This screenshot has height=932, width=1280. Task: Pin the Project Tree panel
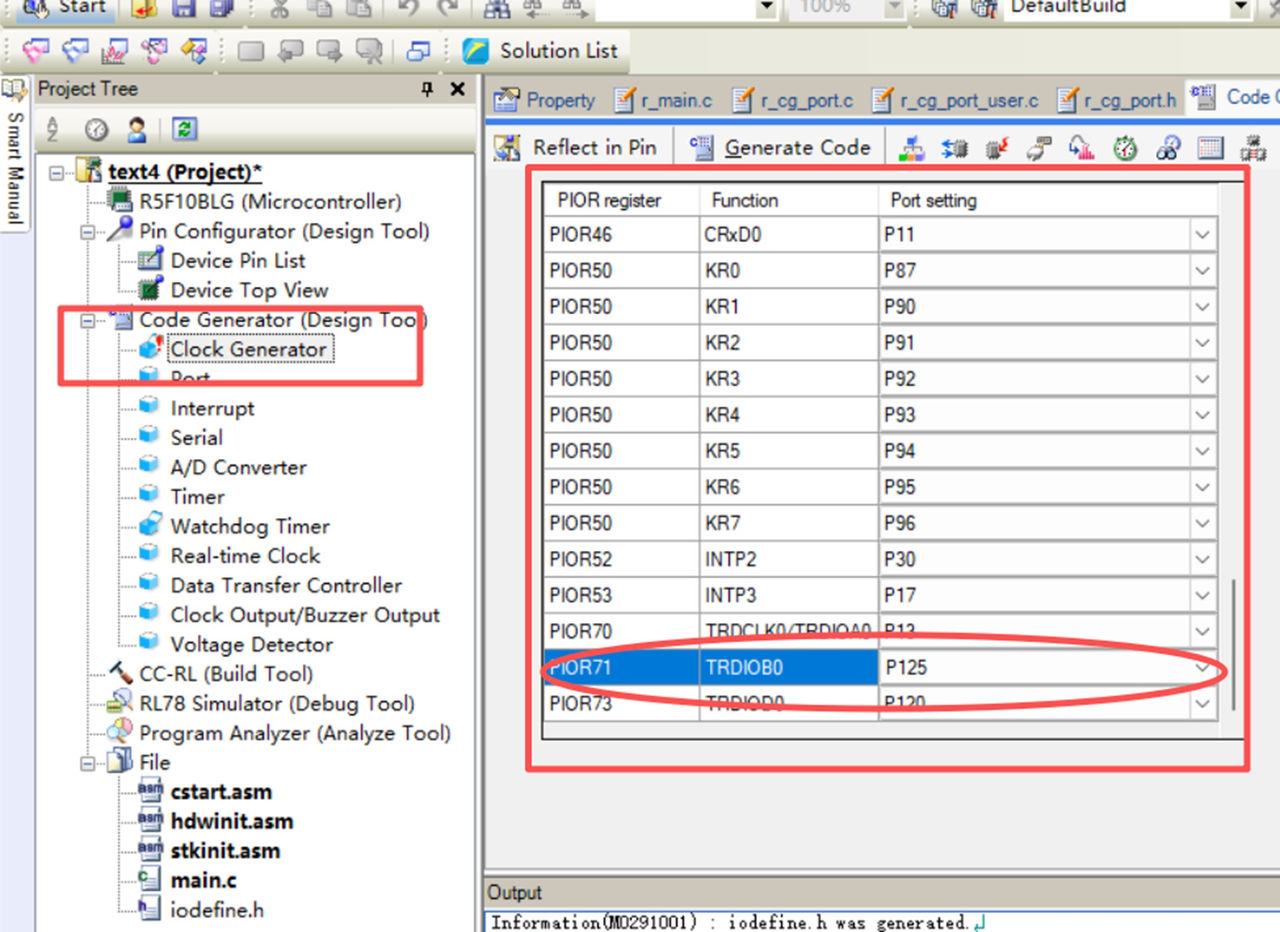point(427,89)
